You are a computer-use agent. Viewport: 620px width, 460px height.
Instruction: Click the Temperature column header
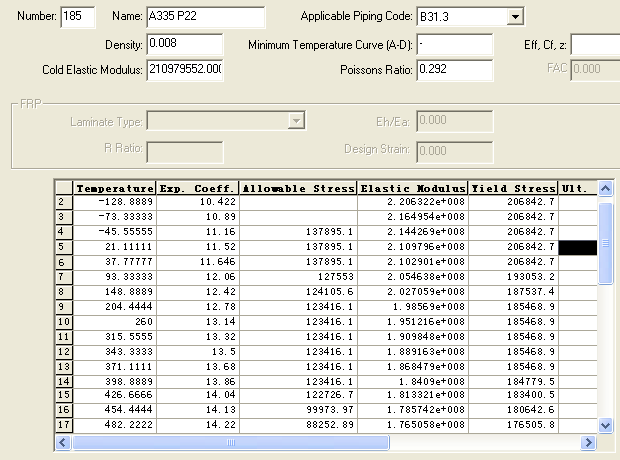115,188
